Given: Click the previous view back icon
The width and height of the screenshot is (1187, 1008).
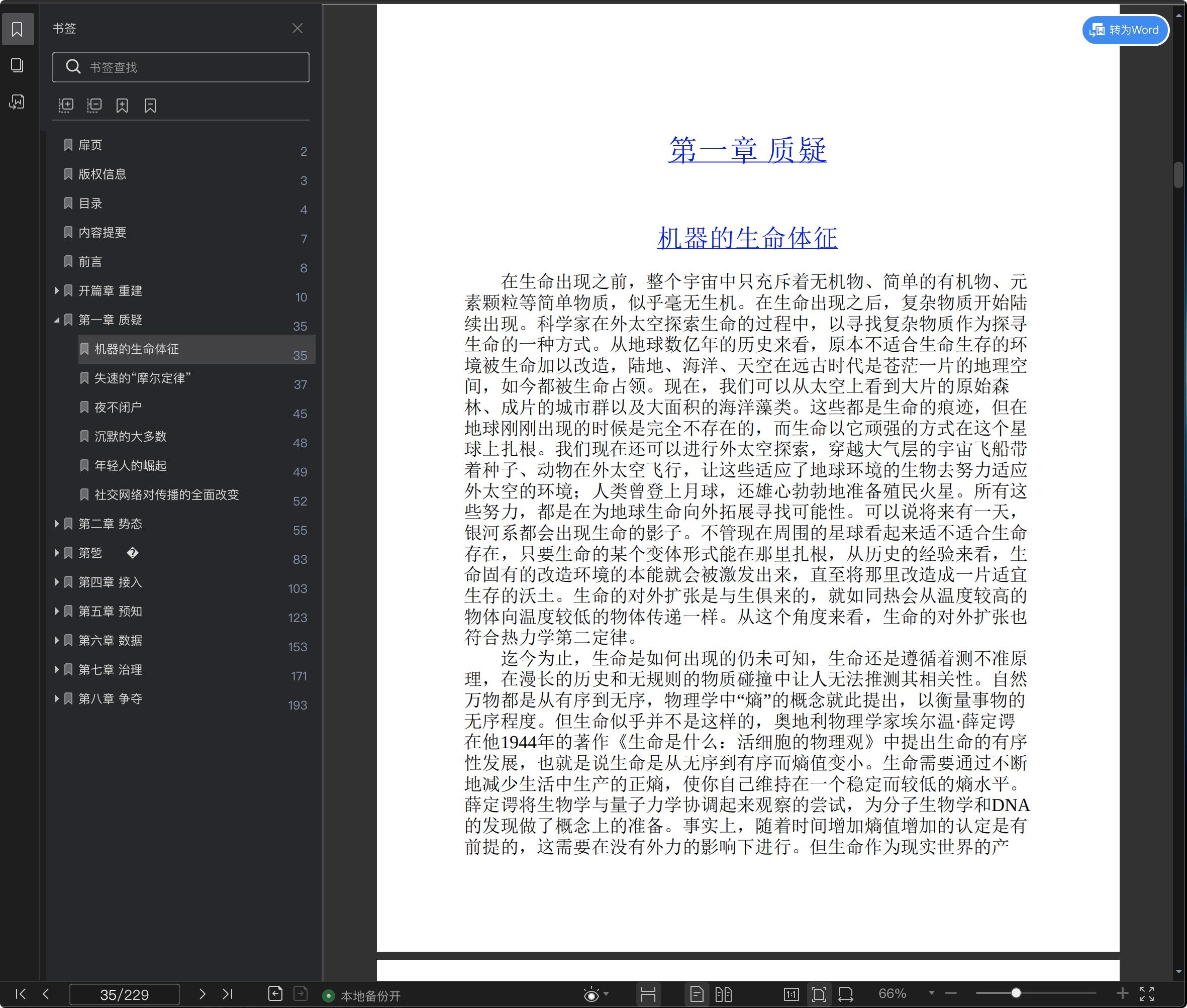Looking at the screenshot, I should pos(275,994).
